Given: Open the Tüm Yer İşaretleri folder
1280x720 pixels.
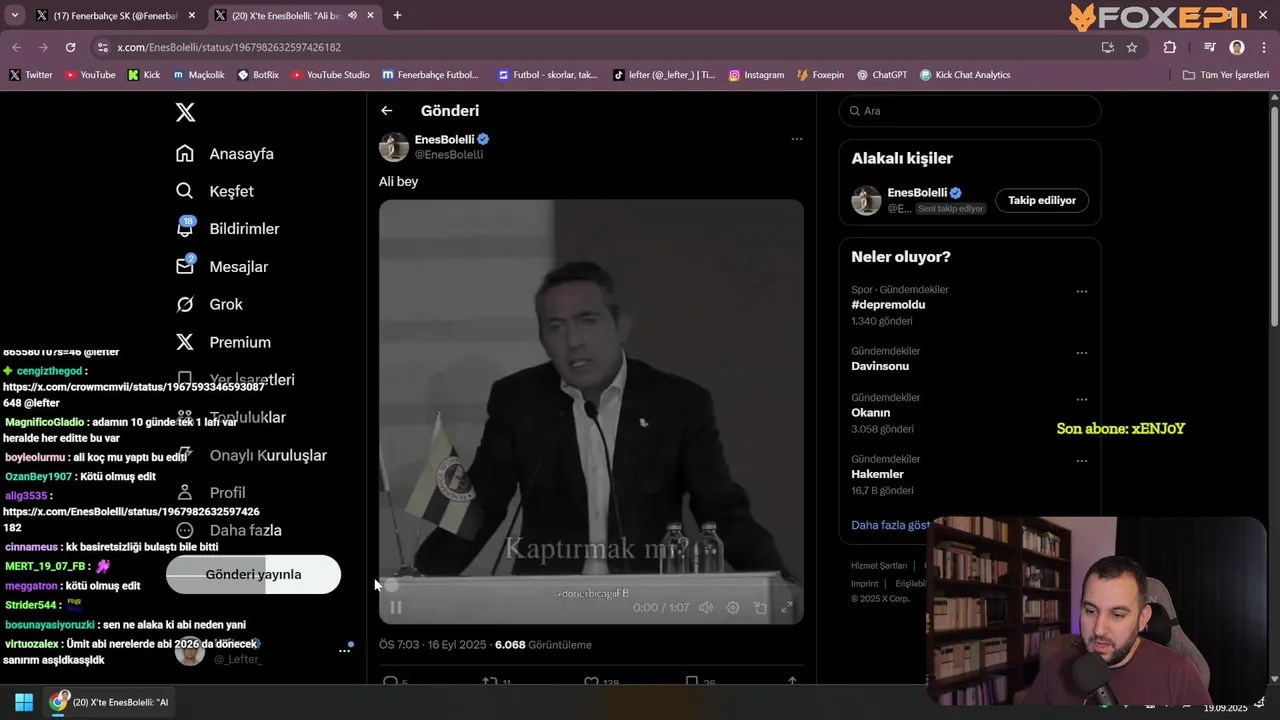Looking at the screenshot, I should click(1225, 75).
